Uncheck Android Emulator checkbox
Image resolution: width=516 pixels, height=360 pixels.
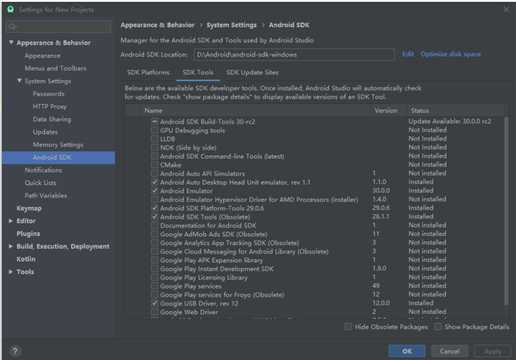[155, 191]
